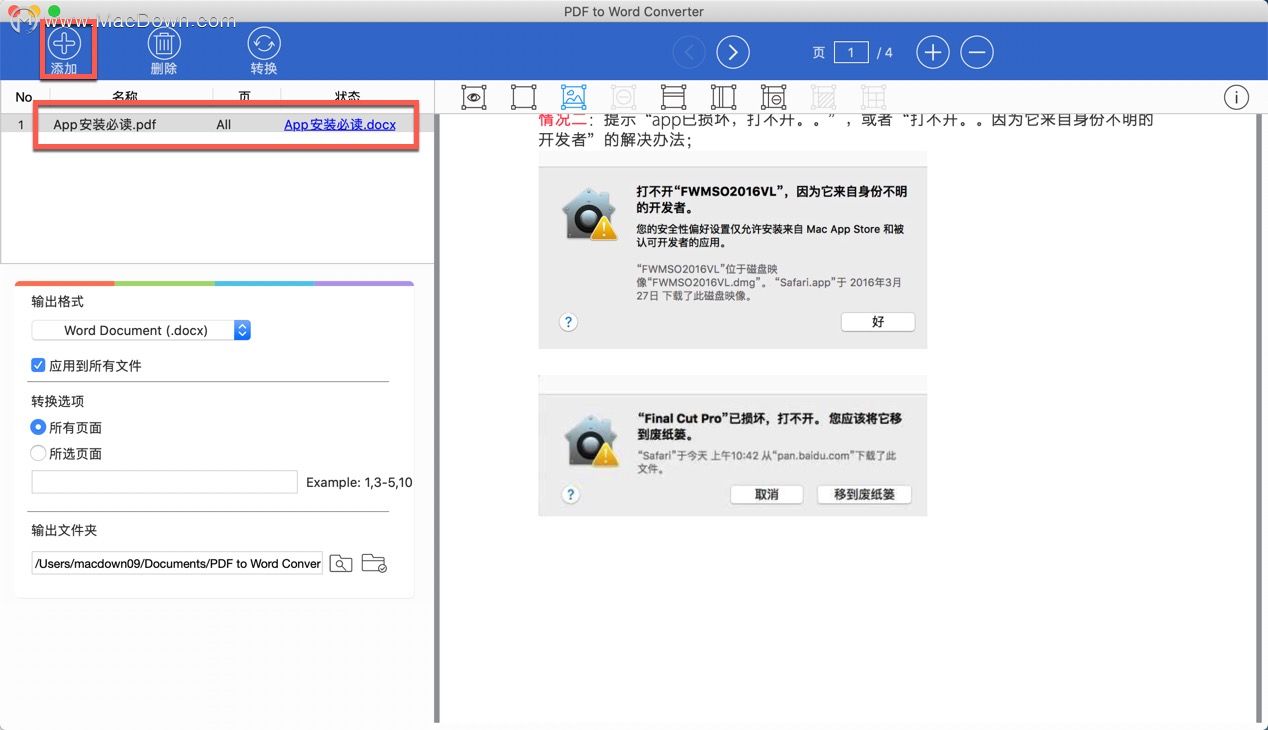Click the 转换选项 label
This screenshot has height=730, width=1268.
click(58, 401)
